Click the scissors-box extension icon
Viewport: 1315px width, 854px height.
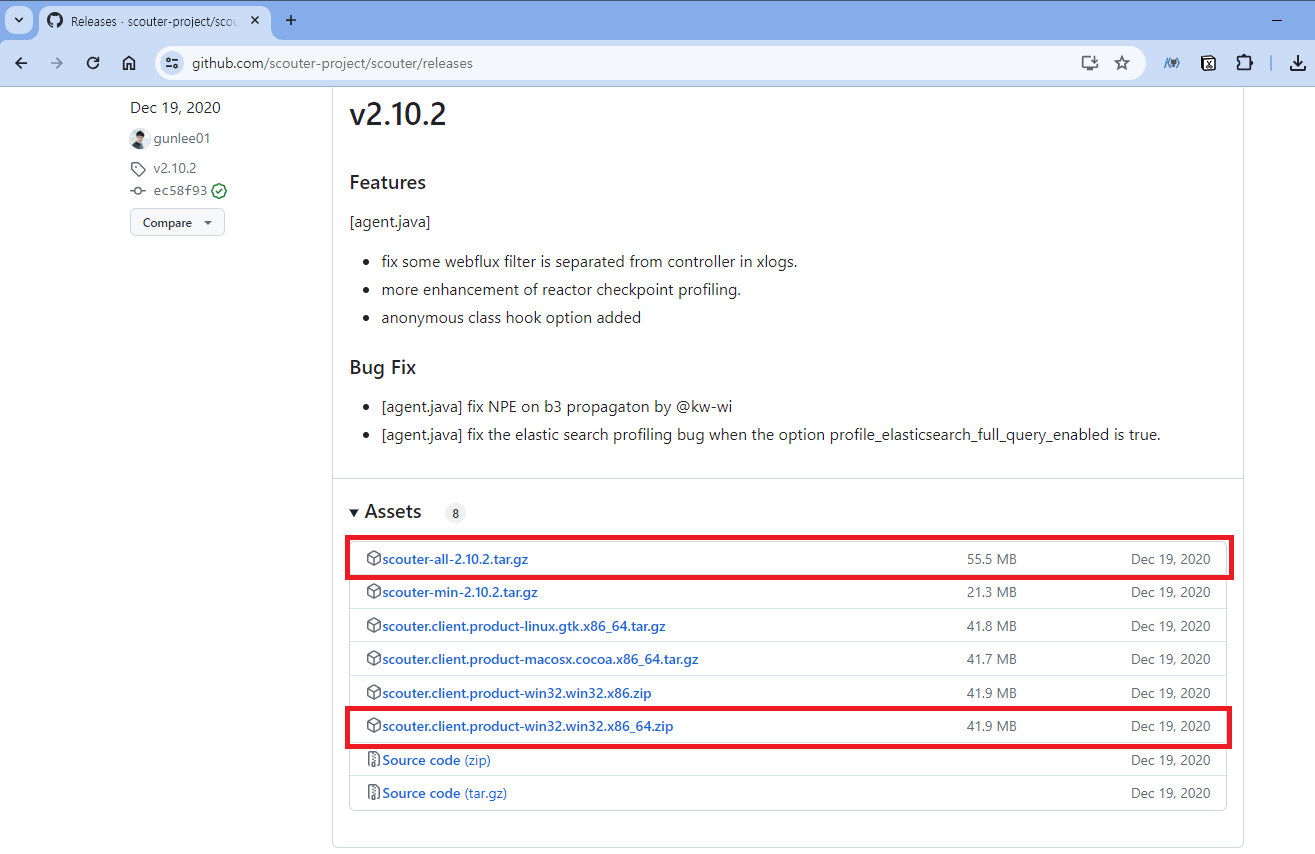[1208, 62]
